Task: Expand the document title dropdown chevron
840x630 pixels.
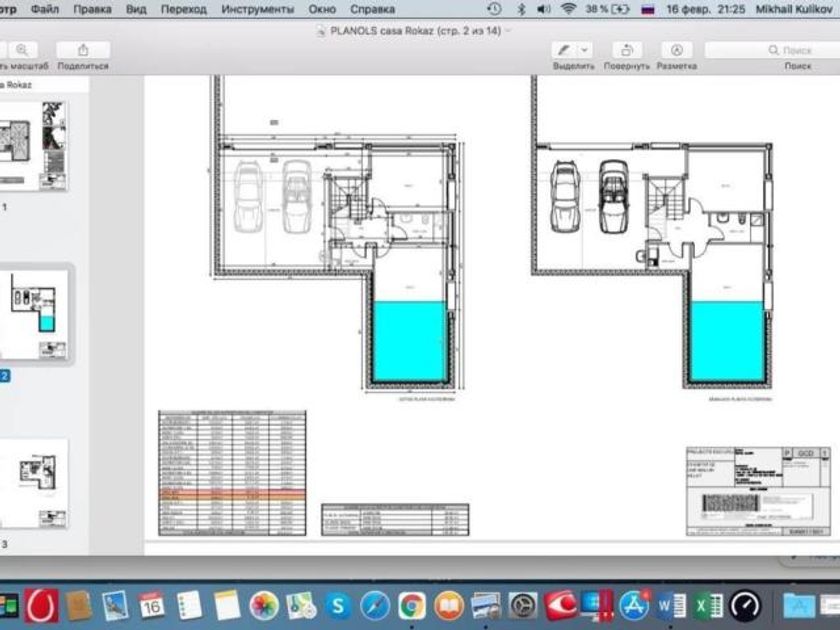Action: click(508, 31)
